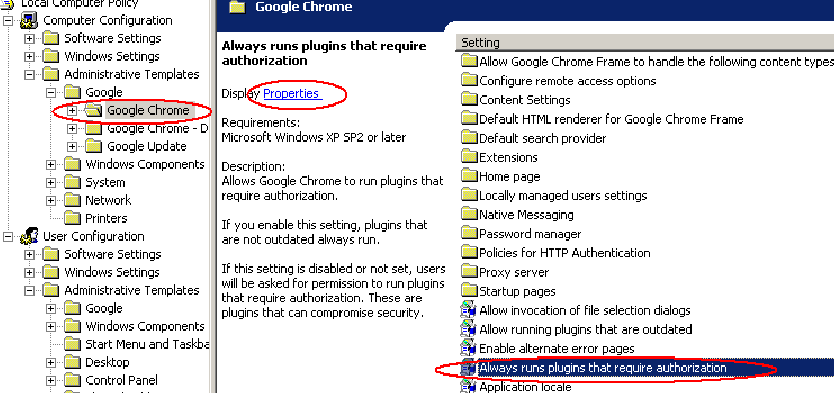Click the Start Menu and Taskbar folder icon

click(72, 344)
